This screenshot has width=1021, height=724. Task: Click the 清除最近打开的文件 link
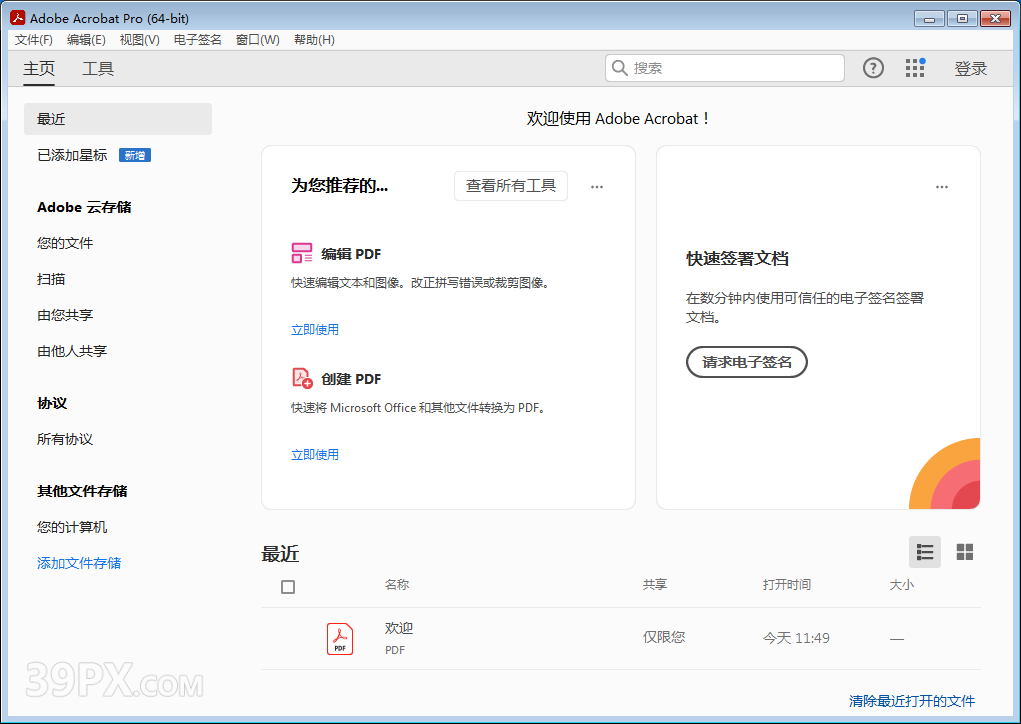coord(912,701)
